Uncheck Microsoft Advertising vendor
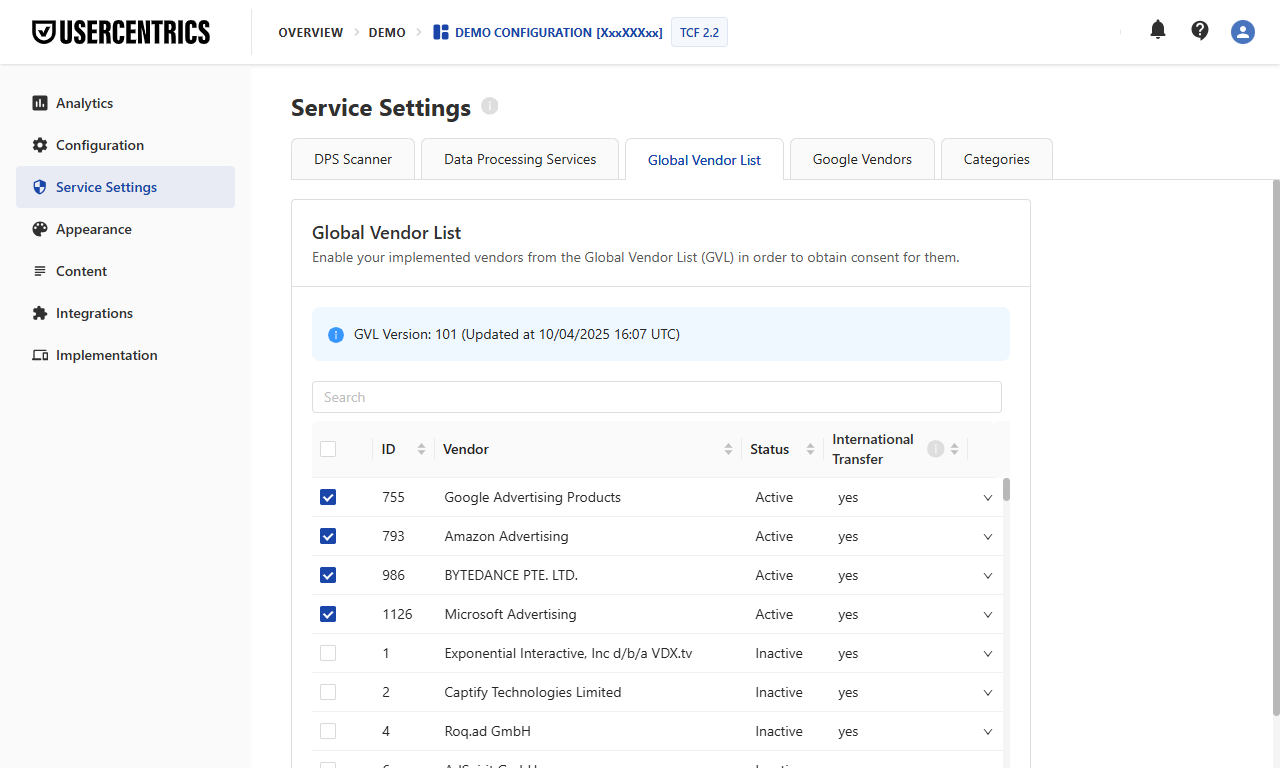Image resolution: width=1280 pixels, height=768 pixels. (x=328, y=614)
